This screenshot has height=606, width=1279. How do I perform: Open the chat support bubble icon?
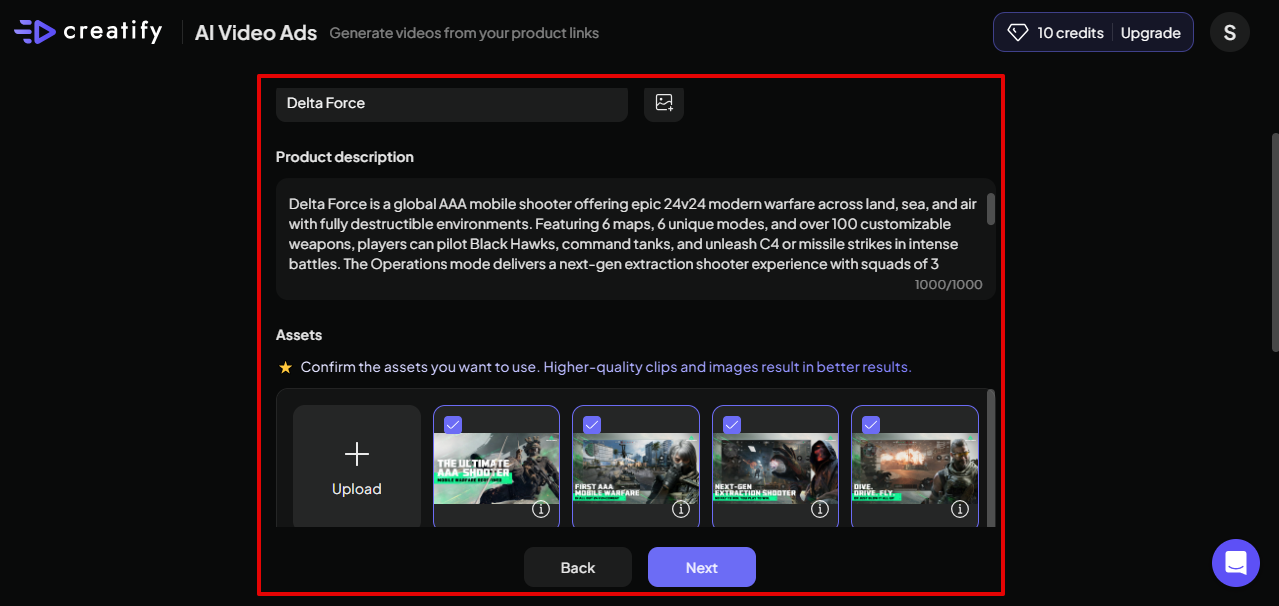1235,563
